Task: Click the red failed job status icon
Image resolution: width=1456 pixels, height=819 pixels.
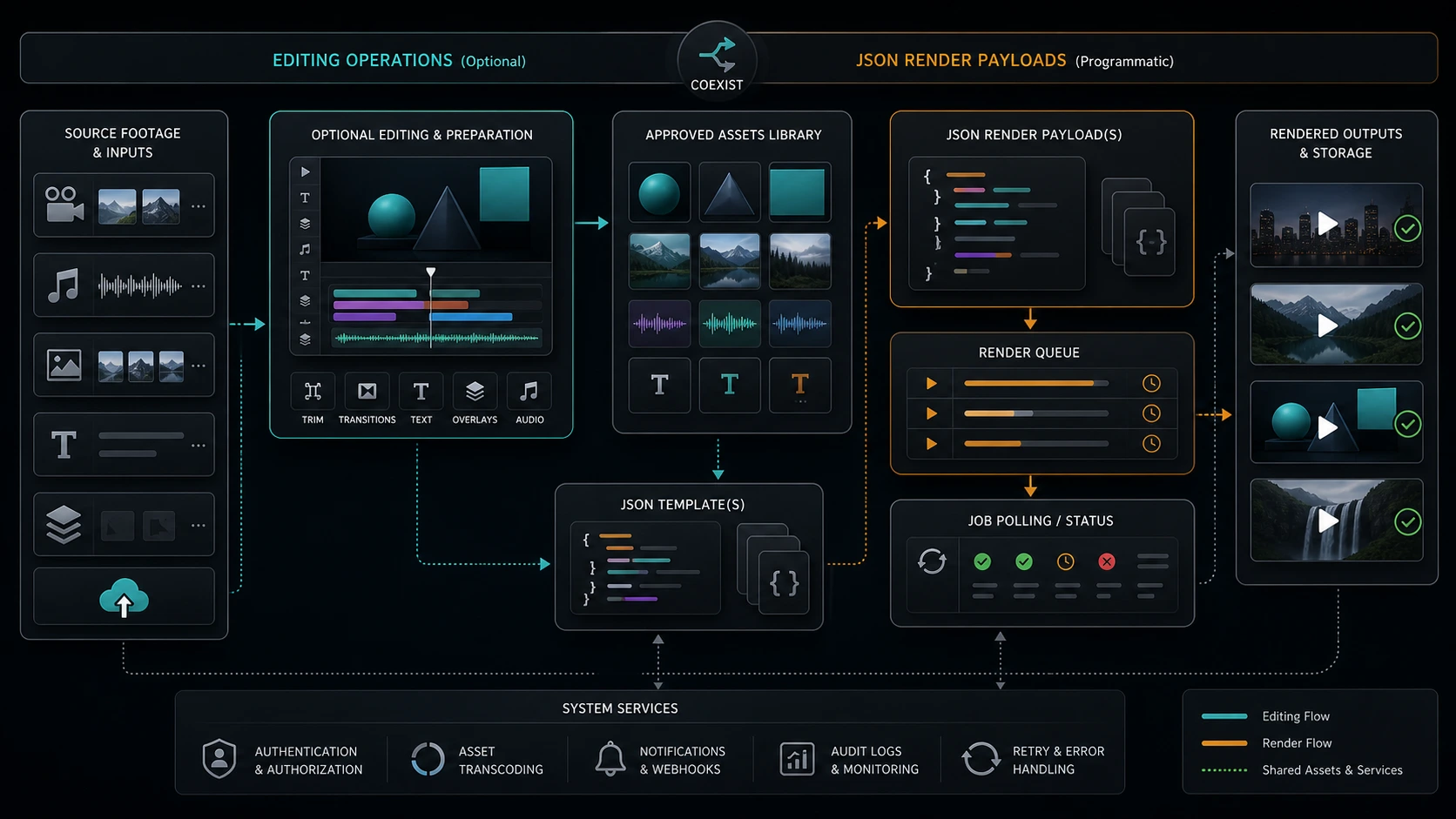Action: (1107, 561)
